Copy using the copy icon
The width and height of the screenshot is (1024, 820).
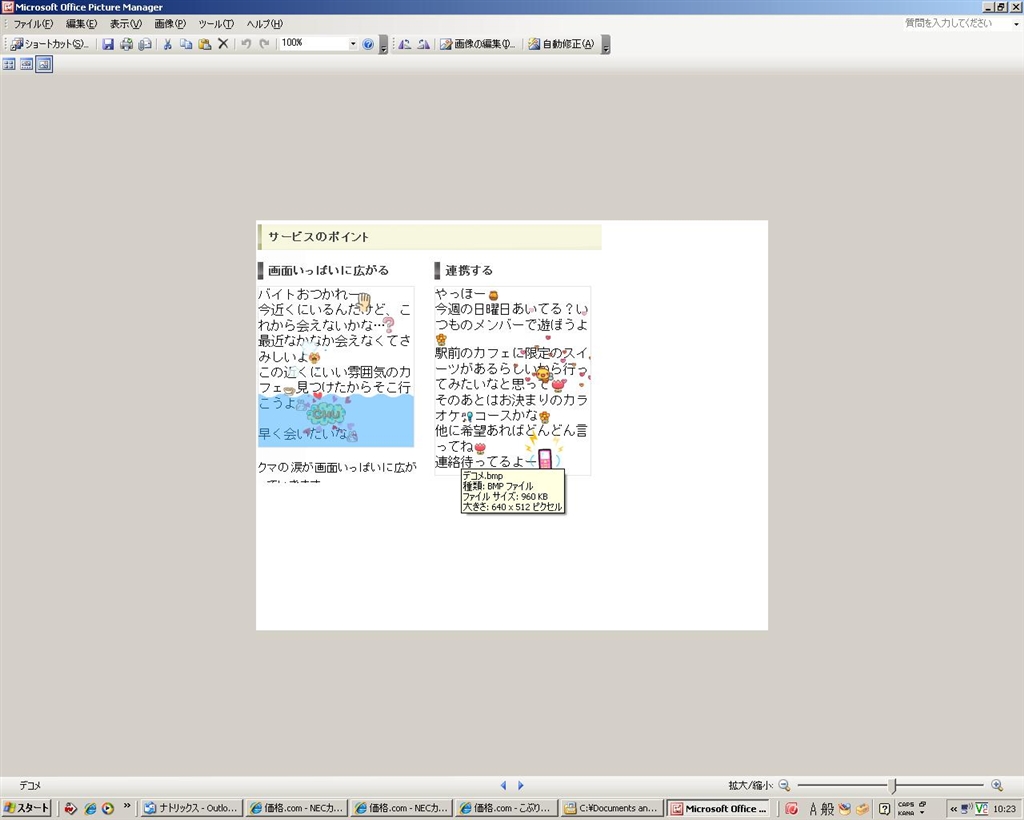186,44
